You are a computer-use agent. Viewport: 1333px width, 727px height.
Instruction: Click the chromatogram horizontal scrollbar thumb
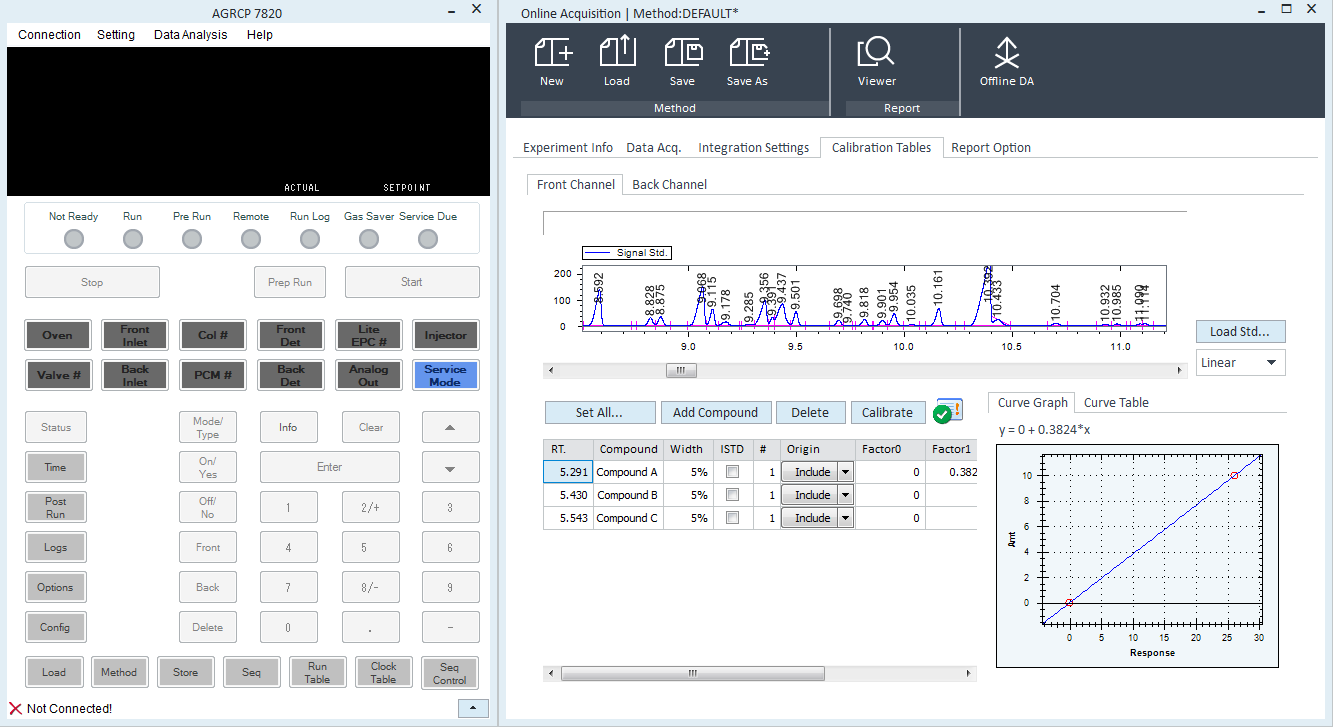click(680, 370)
